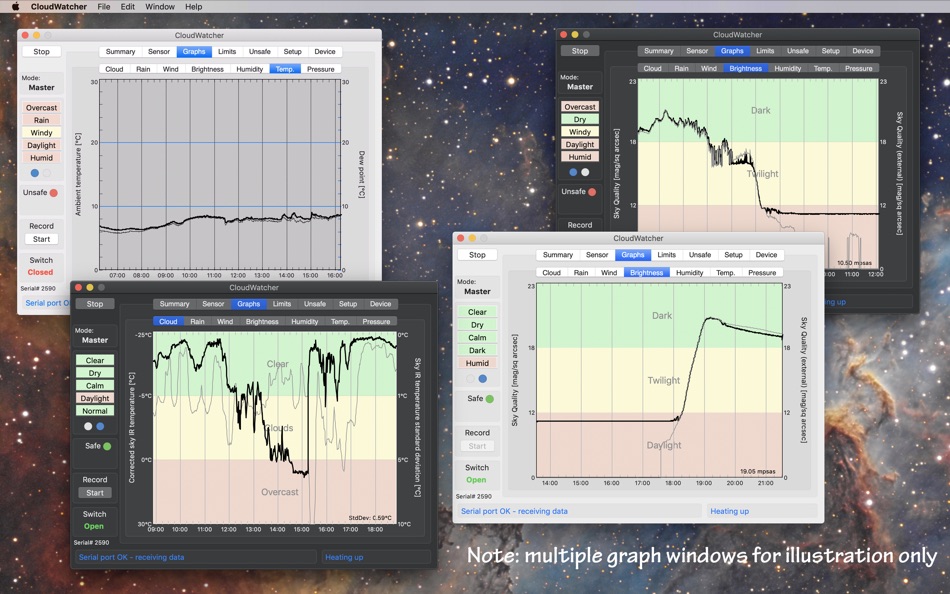Open Limits tab in the light Brightness window
The height and width of the screenshot is (594, 950).
click(x=666, y=255)
